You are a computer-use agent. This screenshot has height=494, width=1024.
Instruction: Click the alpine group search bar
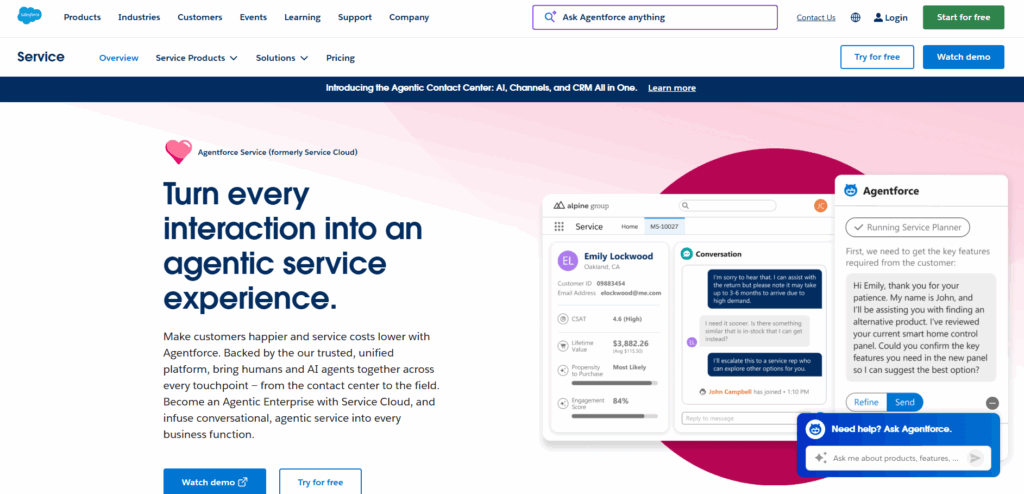coord(727,205)
